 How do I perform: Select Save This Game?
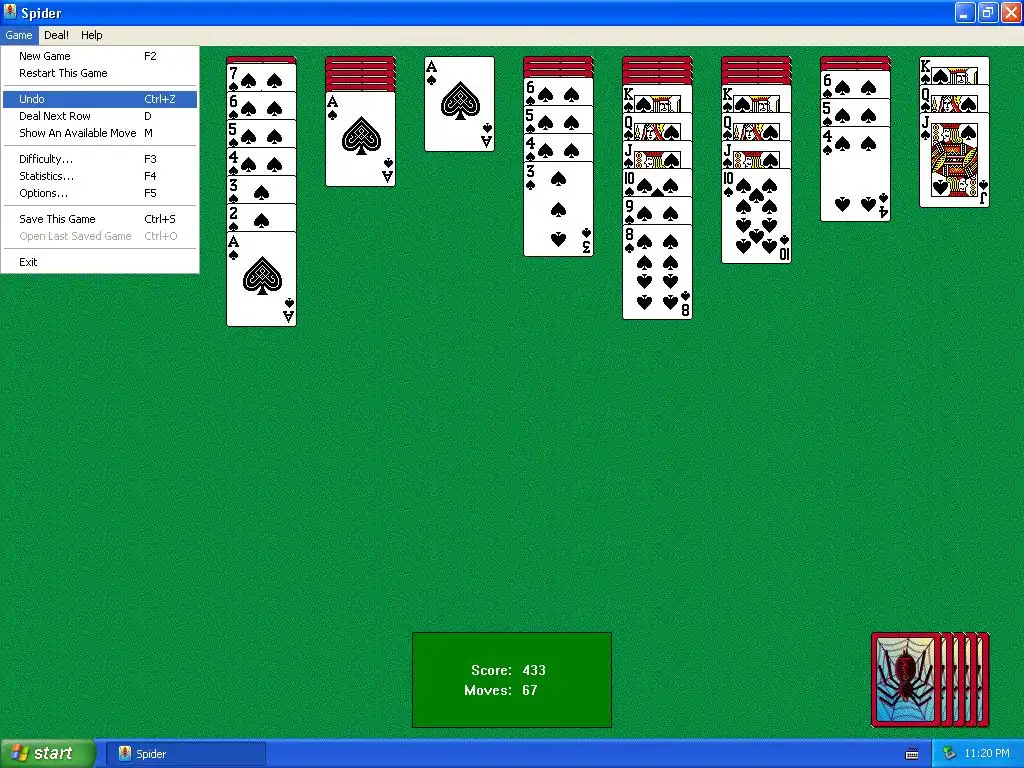[x=99, y=219]
